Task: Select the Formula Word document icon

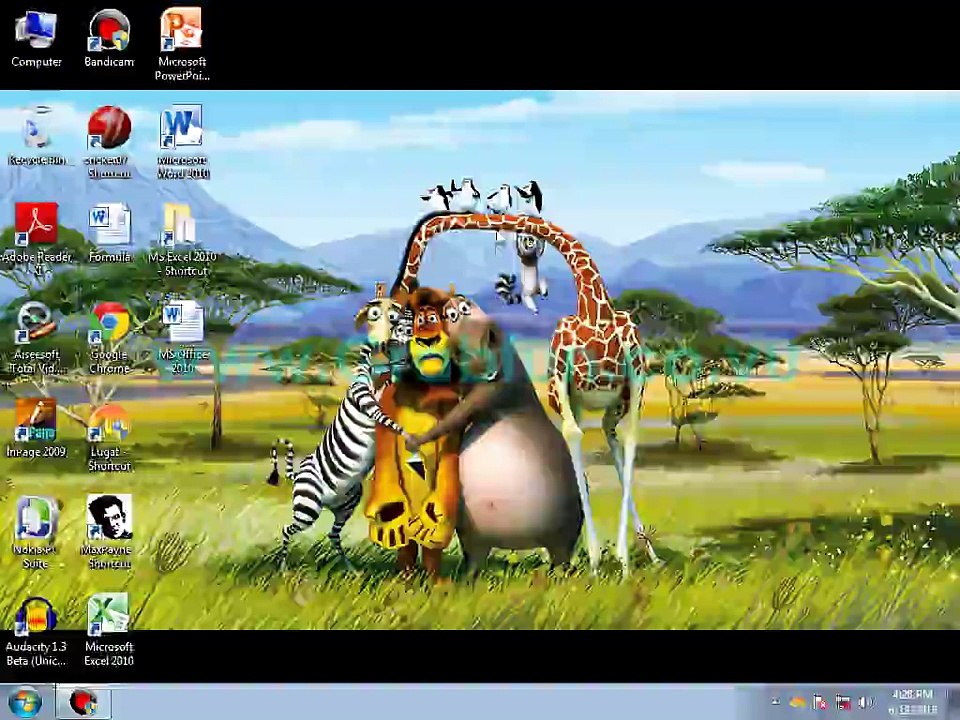Action: click(x=110, y=233)
